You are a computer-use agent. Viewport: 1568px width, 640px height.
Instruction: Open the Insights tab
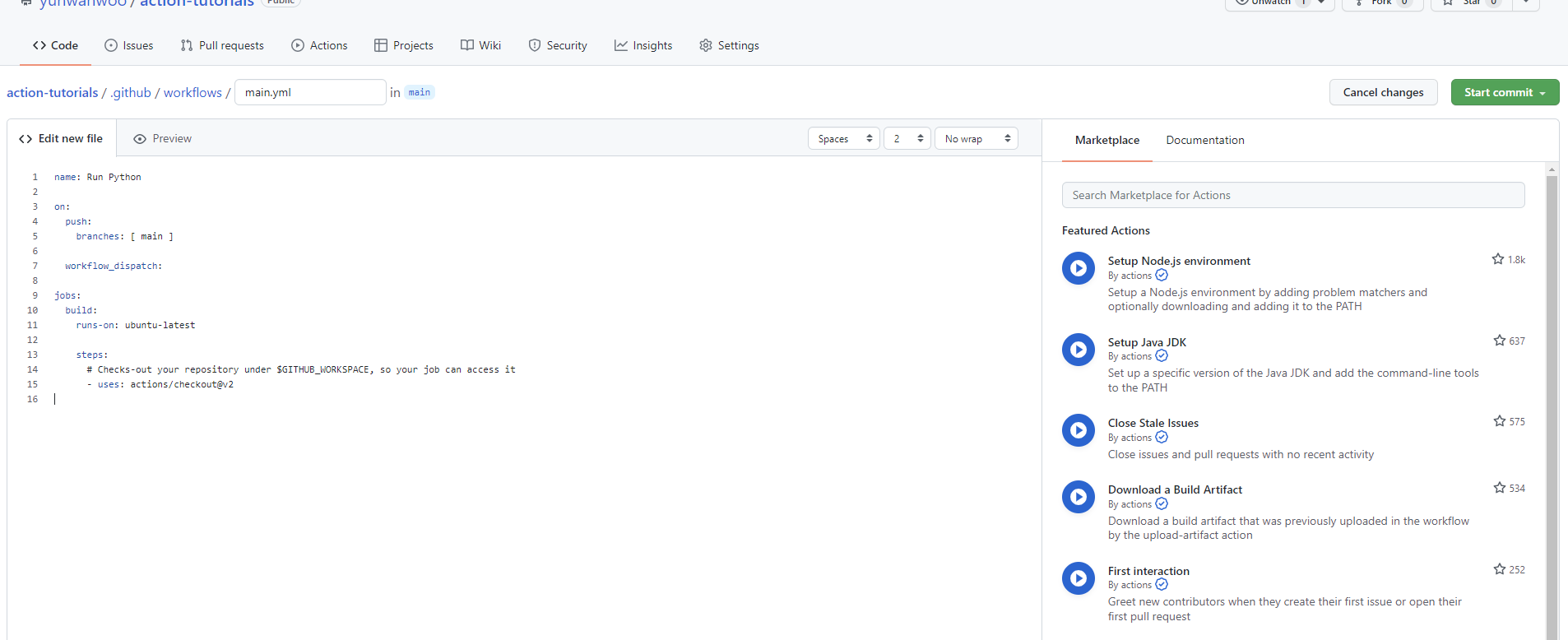pyautogui.click(x=643, y=45)
